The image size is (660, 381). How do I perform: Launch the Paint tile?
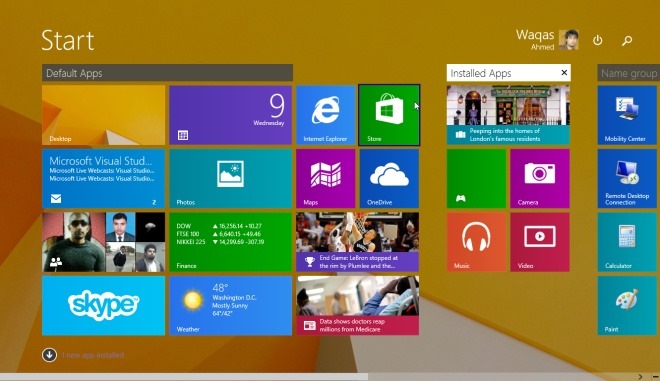pyautogui.click(x=627, y=306)
